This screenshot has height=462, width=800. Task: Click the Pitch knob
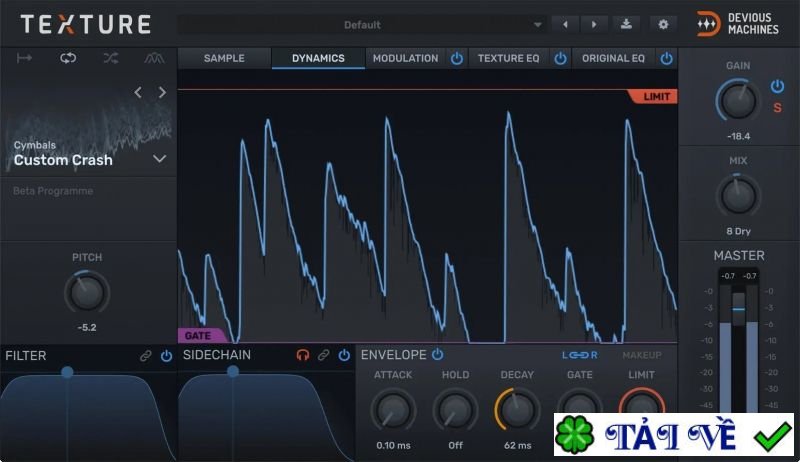pos(87,292)
